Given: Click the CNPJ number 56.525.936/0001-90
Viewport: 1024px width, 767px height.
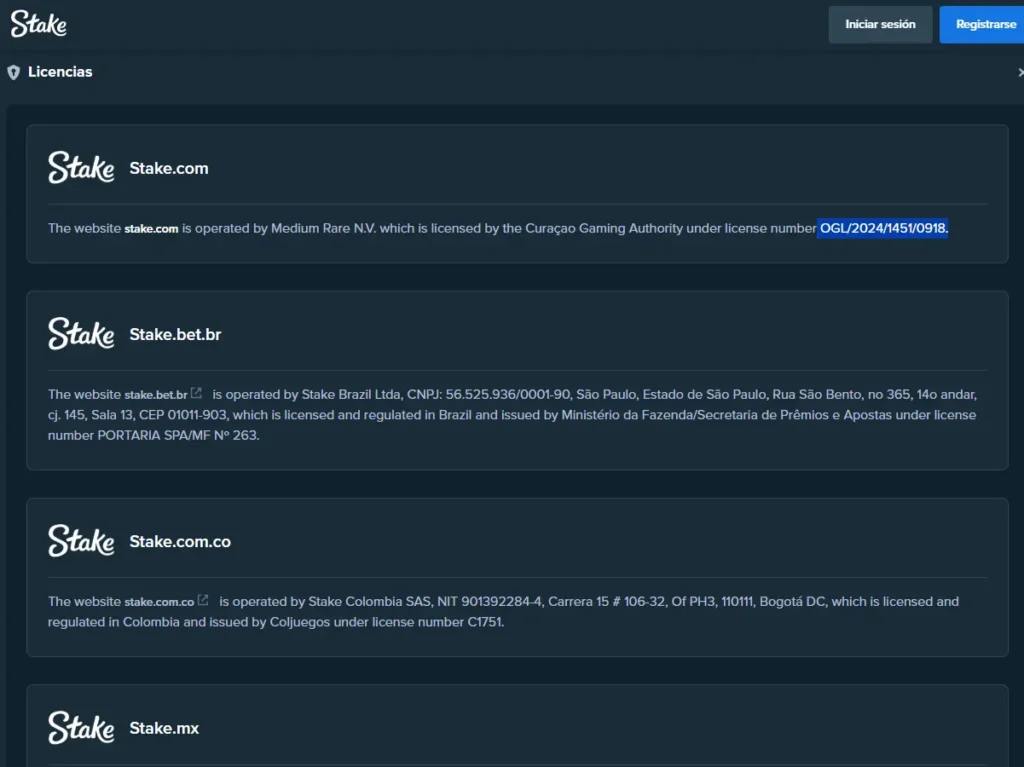Looking at the screenshot, I should click(508, 394).
